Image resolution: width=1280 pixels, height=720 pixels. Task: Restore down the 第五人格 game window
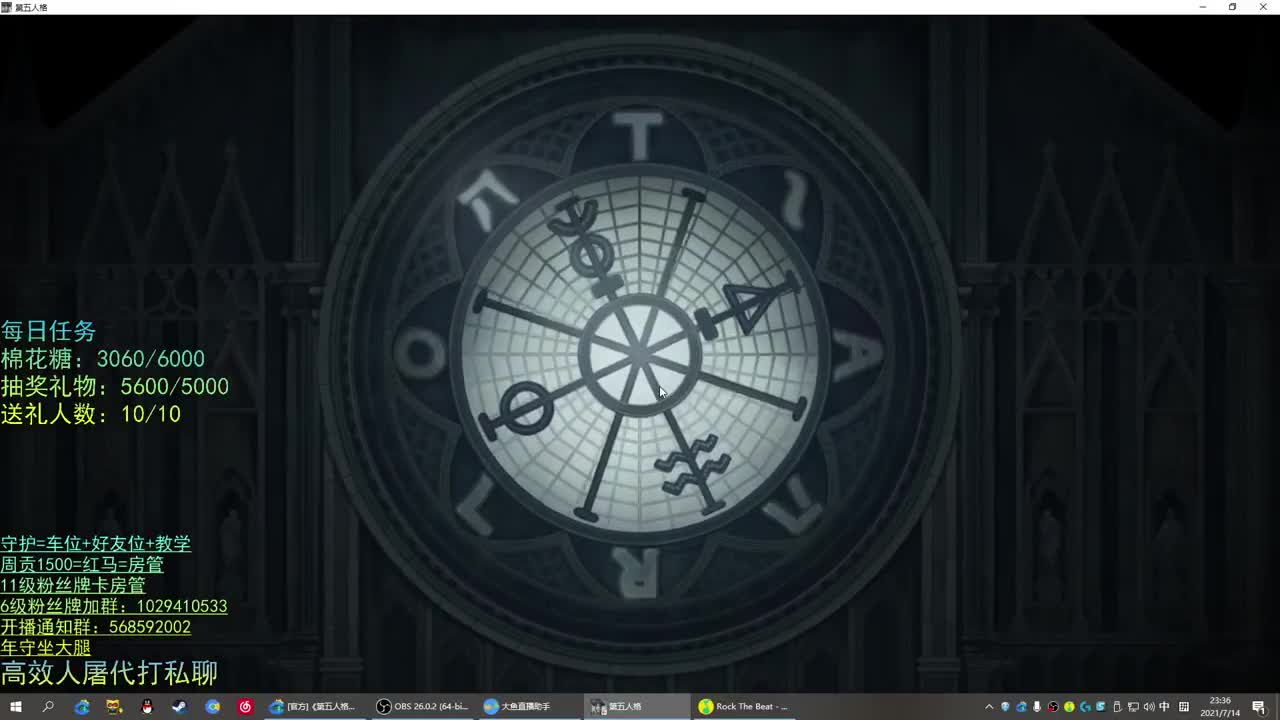click(1232, 7)
